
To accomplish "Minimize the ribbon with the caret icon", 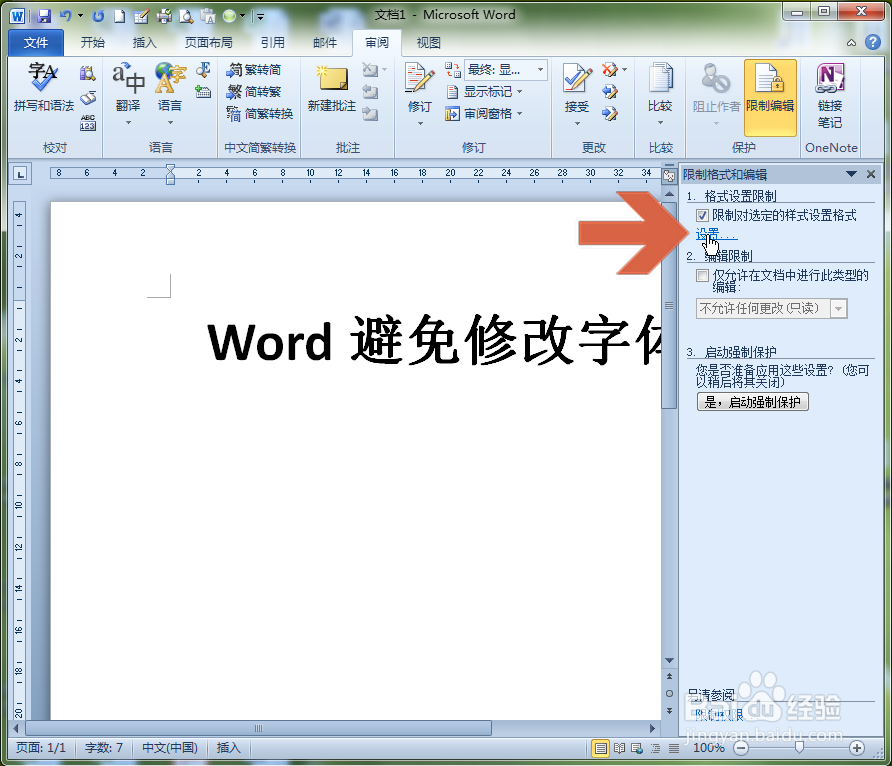I will pos(851,43).
